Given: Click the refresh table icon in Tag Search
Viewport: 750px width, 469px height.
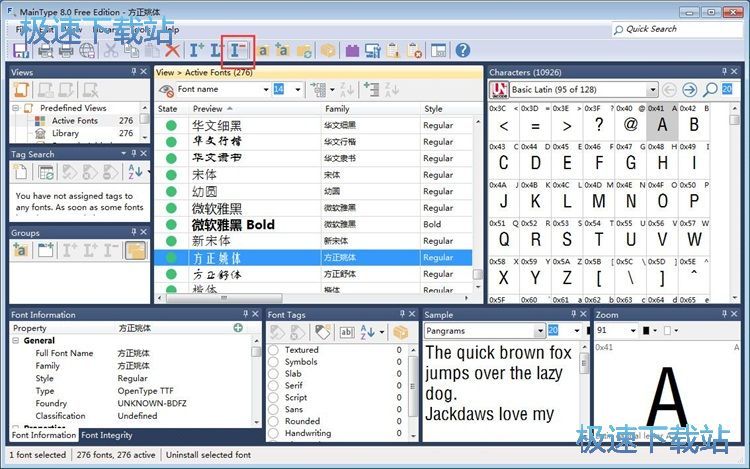Looking at the screenshot, I should point(46,172).
